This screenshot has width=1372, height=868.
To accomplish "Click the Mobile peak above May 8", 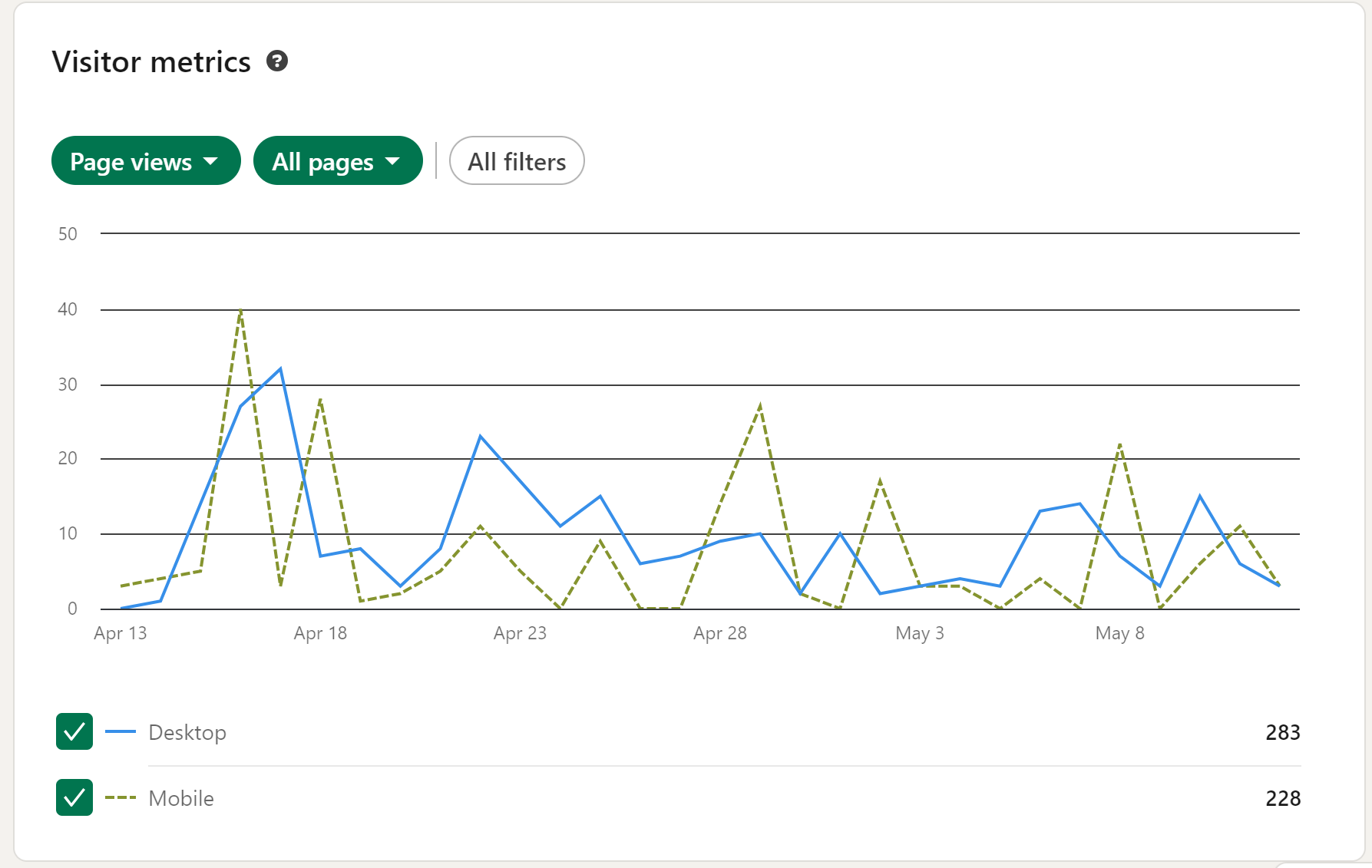I will [1120, 444].
